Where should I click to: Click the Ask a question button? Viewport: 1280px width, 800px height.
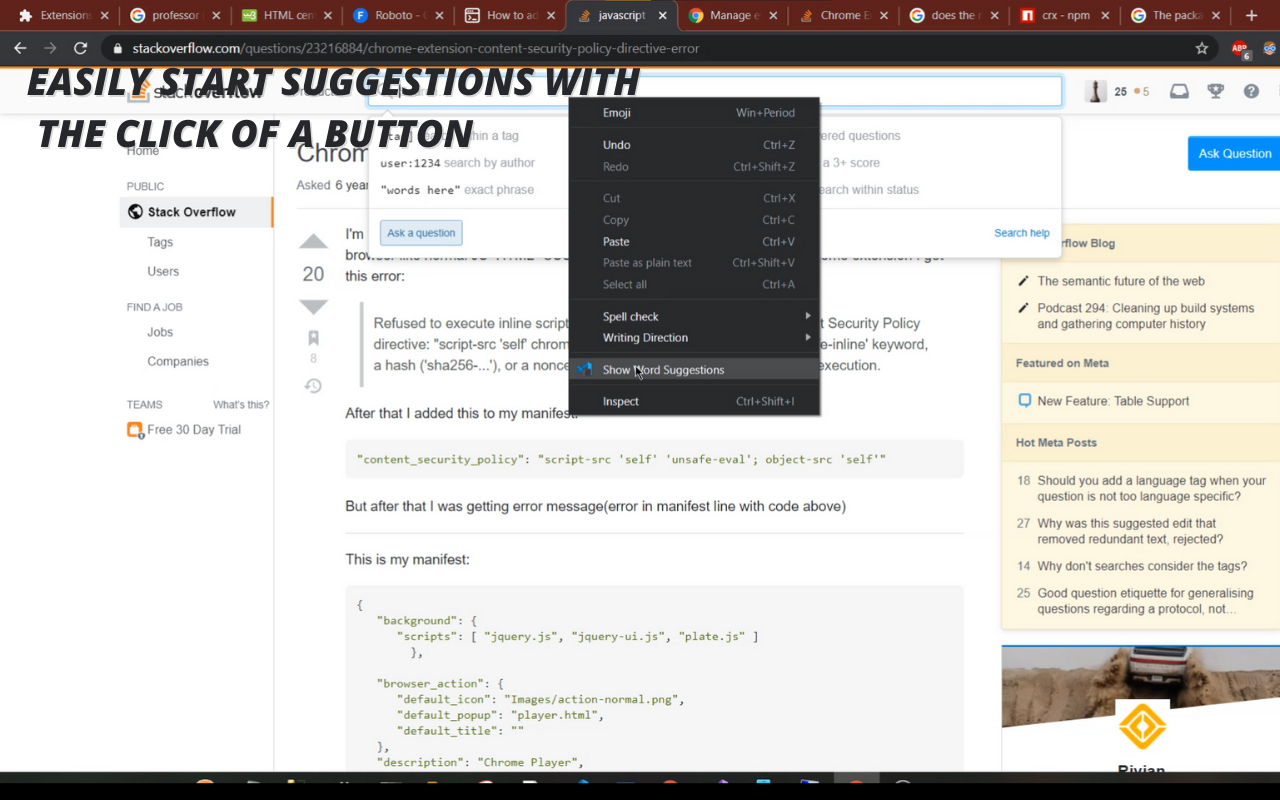[x=421, y=233]
